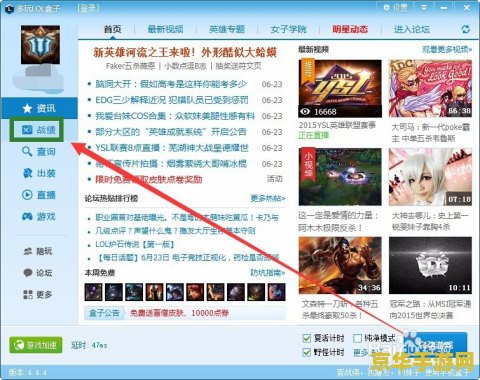The height and width of the screenshot is (380, 480).
Task: Open forum post 【每日话题】6月23日 电子竞技正规化
Action: (187, 258)
